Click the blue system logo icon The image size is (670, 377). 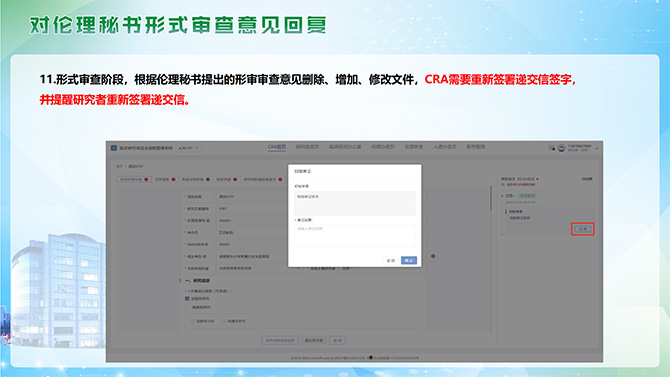[114, 148]
